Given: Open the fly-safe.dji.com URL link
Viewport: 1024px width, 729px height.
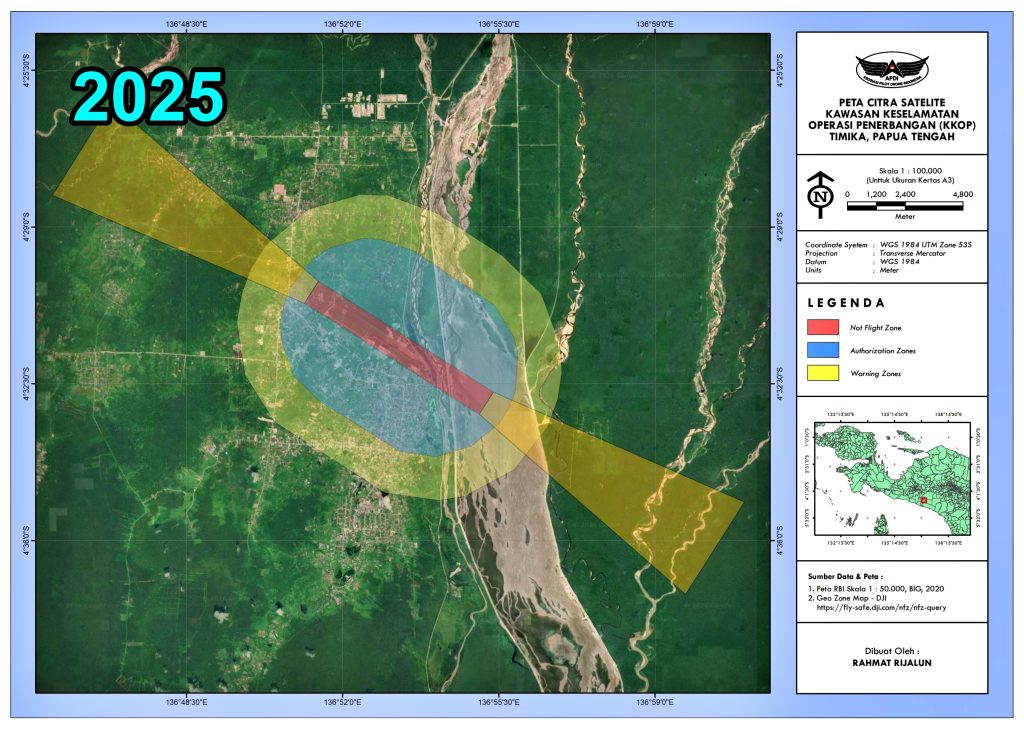Looking at the screenshot, I should pos(881,607).
